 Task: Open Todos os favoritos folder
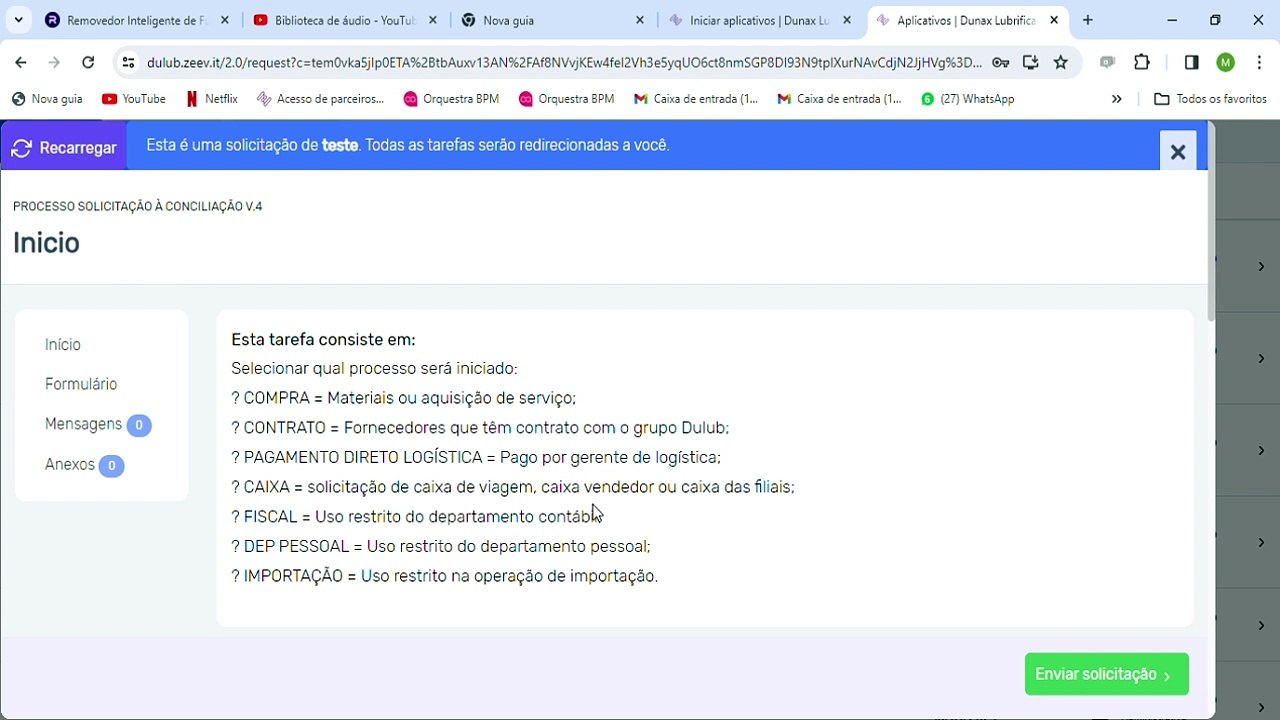tap(1210, 99)
